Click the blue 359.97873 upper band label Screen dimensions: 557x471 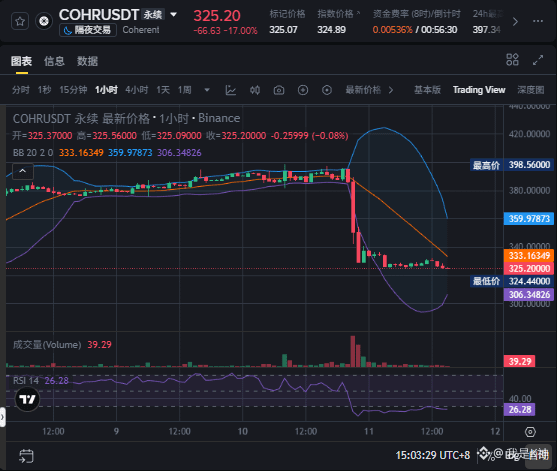[529, 218]
